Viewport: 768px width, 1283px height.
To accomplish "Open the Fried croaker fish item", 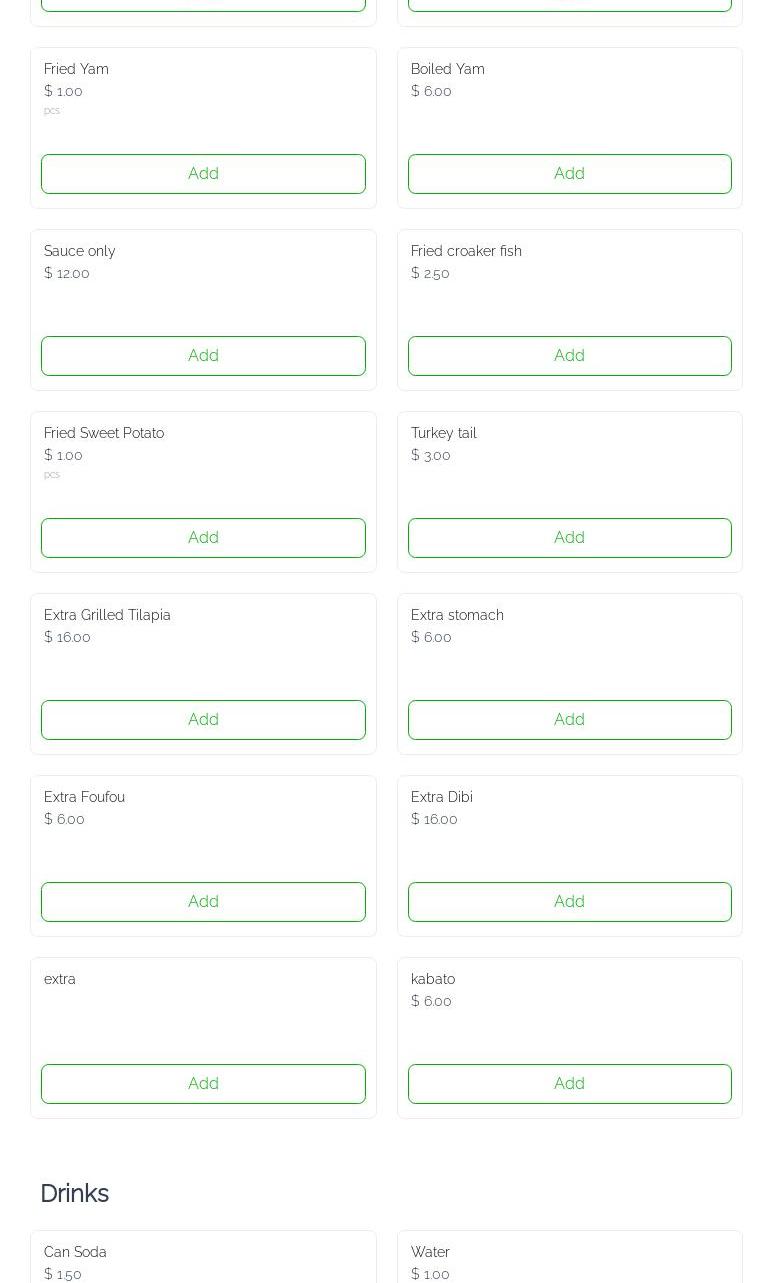I will [466, 251].
